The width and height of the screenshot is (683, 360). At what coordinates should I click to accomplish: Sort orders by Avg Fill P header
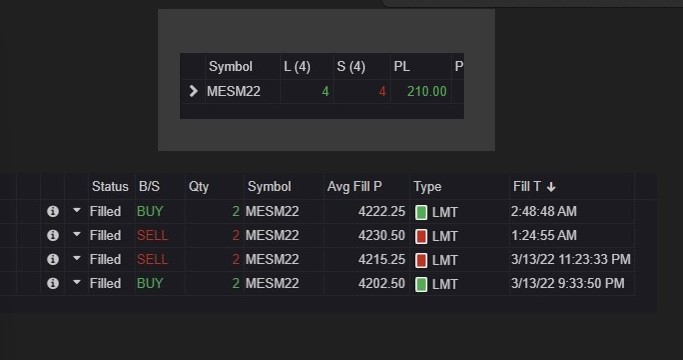pos(354,187)
